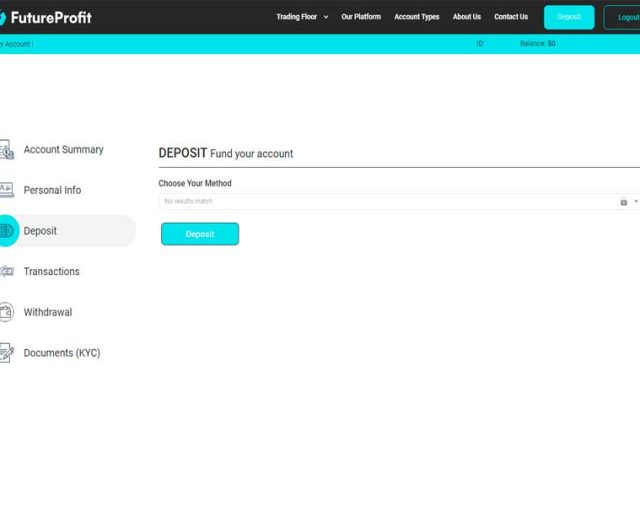The image size is (640, 506).
Task: Click the Deposit button in header
Action: point(569,17)
